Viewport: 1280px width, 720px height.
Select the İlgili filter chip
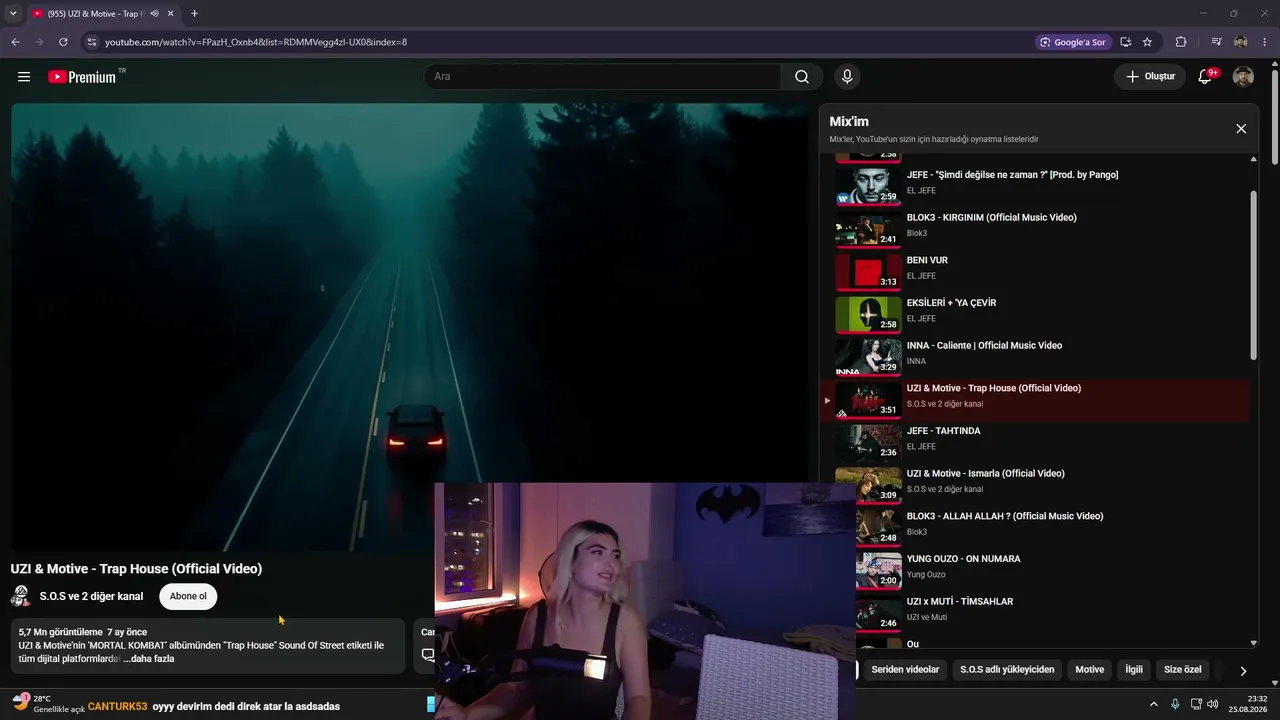[x=1134, y=670]
